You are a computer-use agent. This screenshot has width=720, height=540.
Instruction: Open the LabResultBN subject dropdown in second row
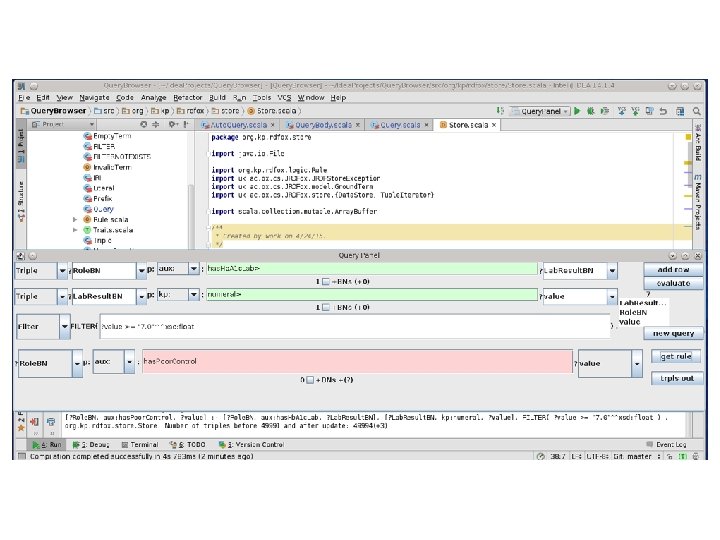[141, 297]
